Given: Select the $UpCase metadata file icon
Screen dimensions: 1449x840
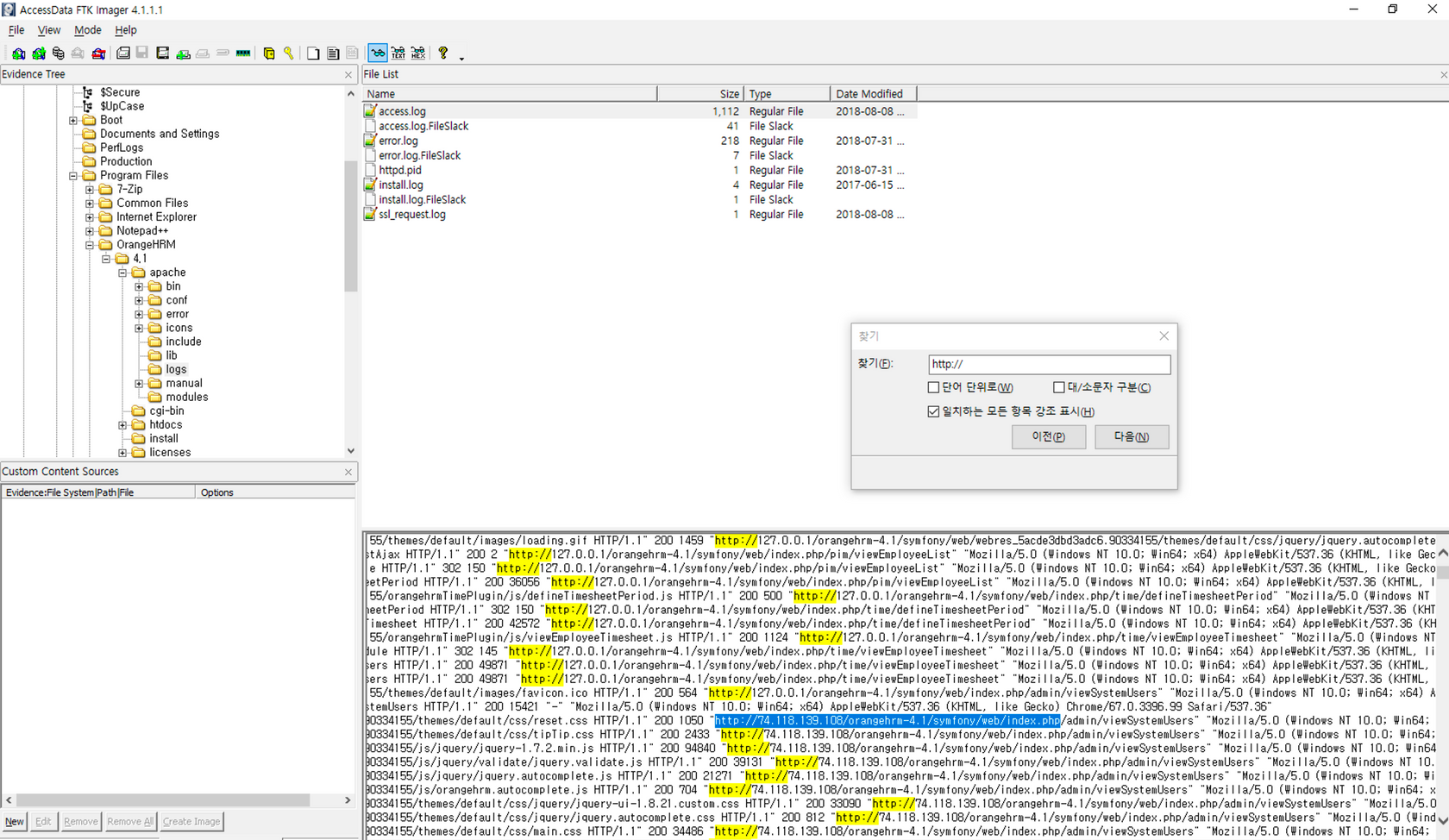Looking at the screenshot, I should click(x=87, y=106).
